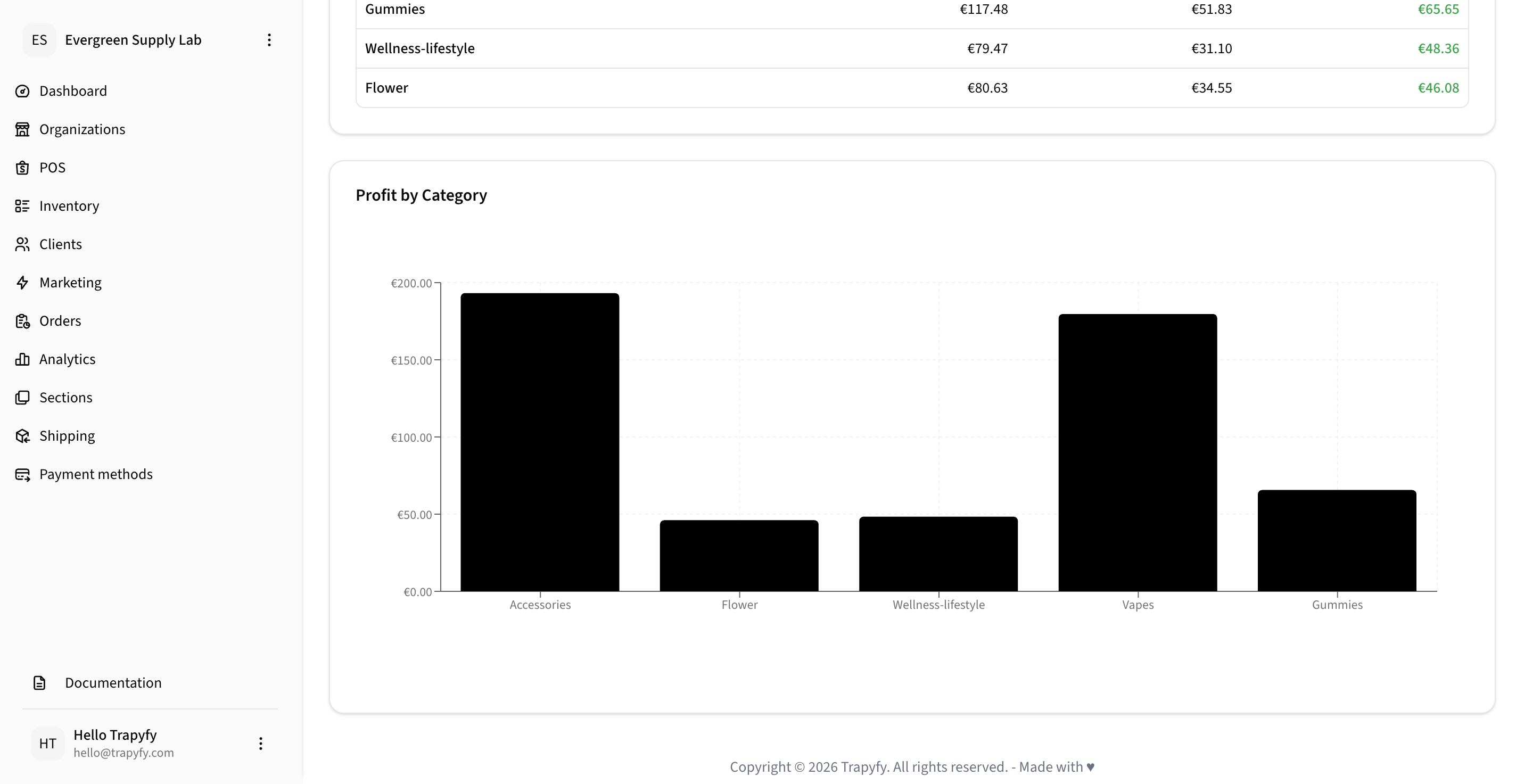Click the Hello Trapyfy user name
1516x784 pixels.
click(116, 735)
